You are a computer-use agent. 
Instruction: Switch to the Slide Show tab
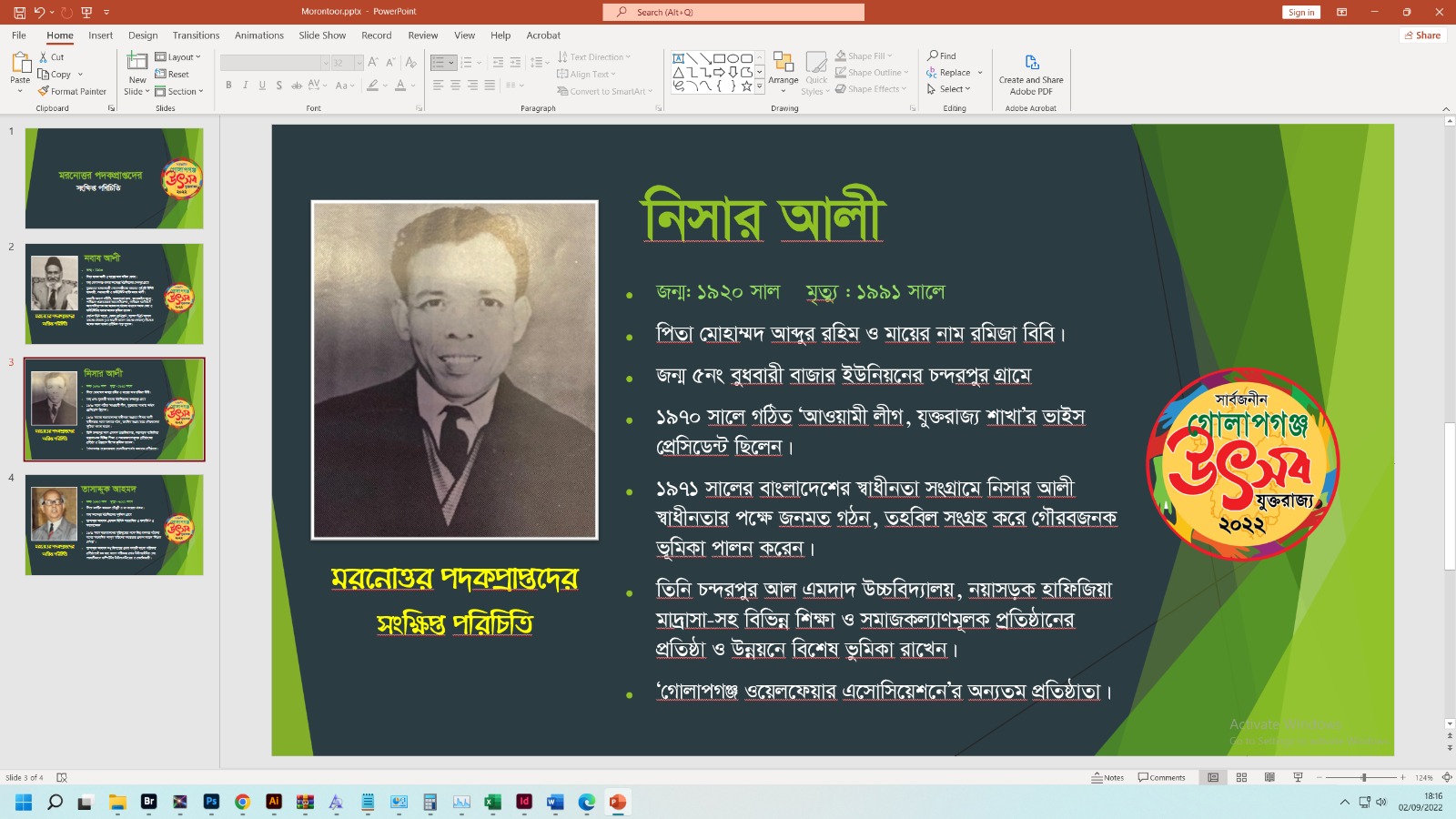(322, 35)
